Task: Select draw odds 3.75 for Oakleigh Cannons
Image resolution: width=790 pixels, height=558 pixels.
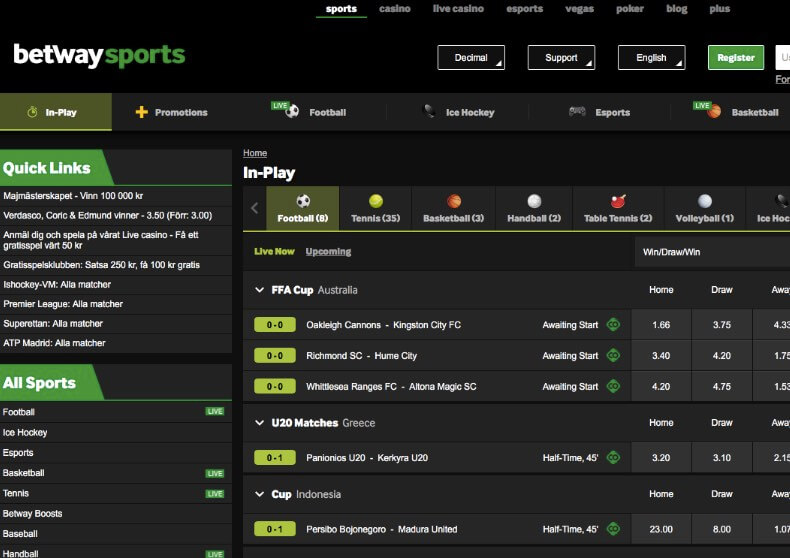Action: [x=722, y=325]
